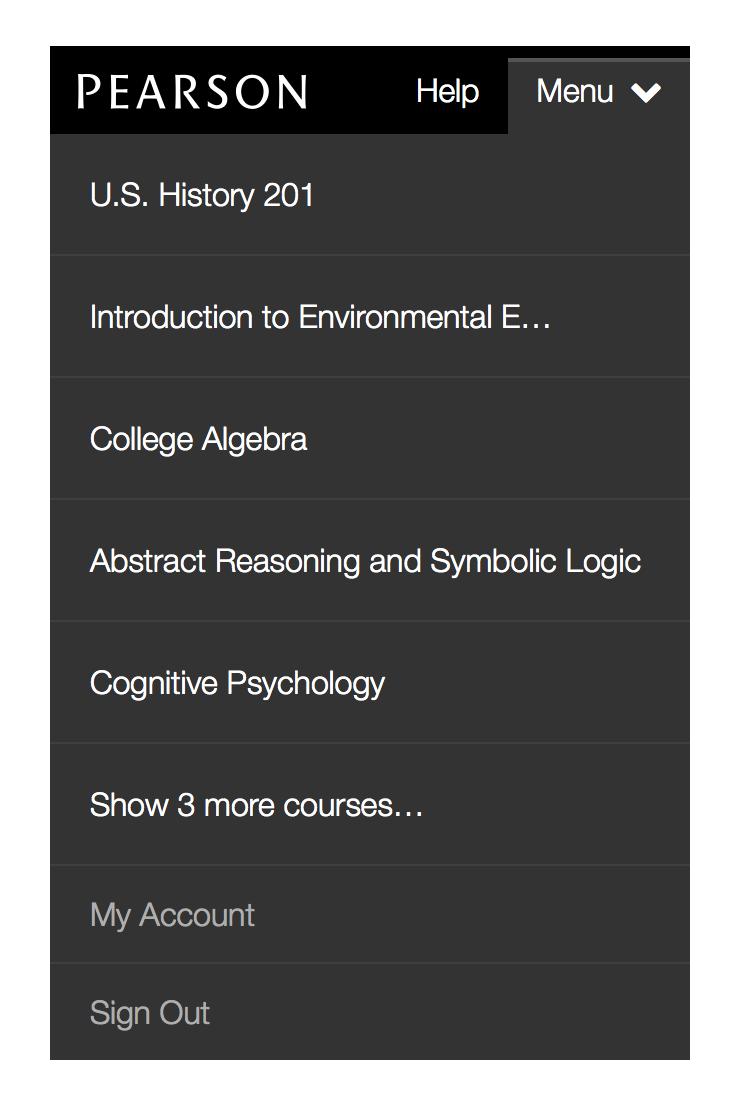
Task: Return home via the PEARSON wordmark
Action: (192, 92)
